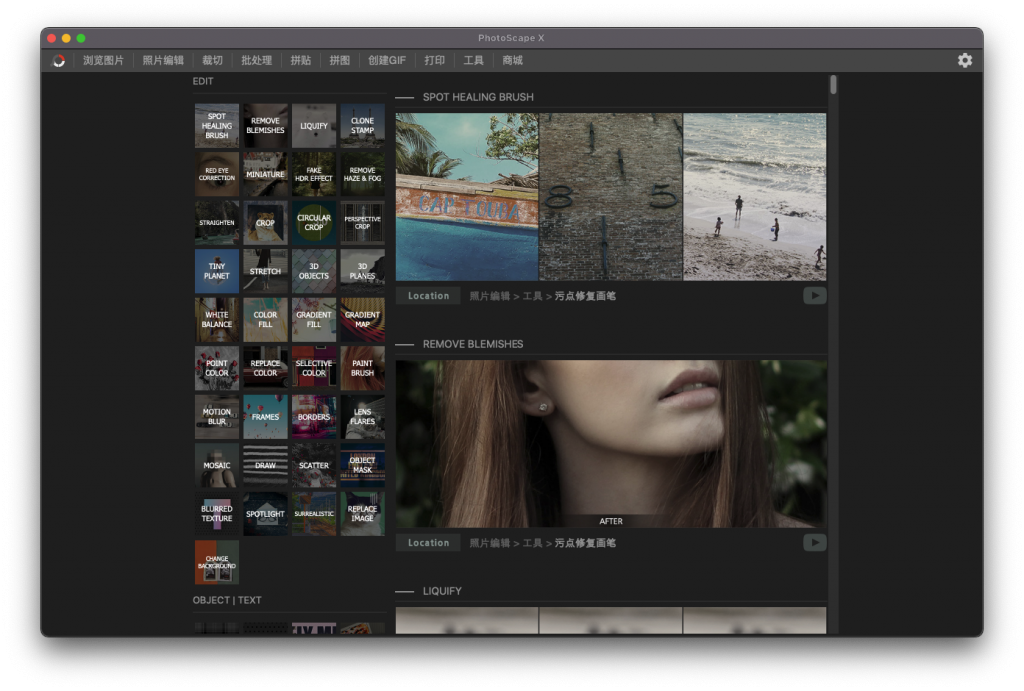Image resolution: width=1024 pixels, height=691 pixels.
Task: Select the Clone Stamp tile
Action: (362, 125)
